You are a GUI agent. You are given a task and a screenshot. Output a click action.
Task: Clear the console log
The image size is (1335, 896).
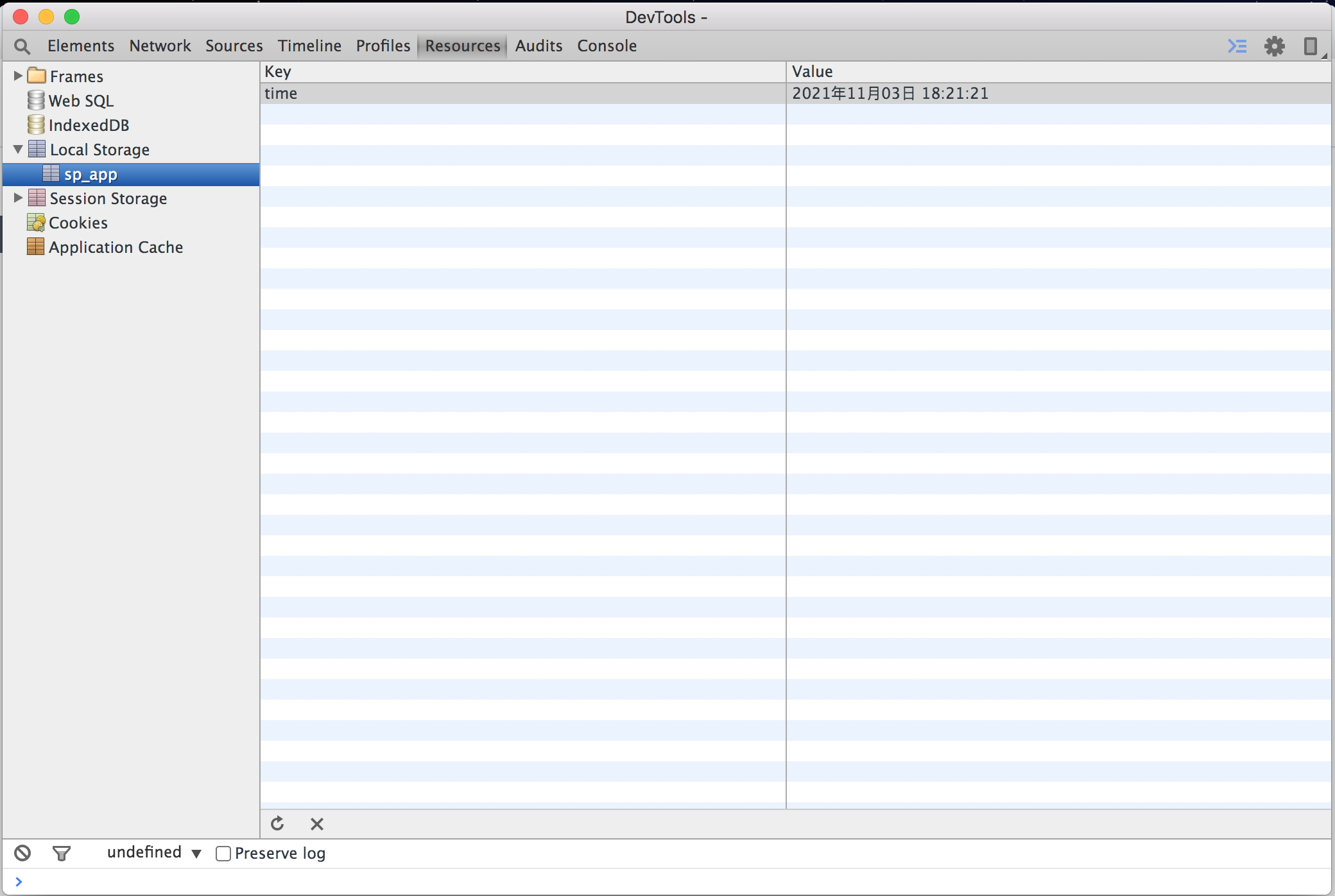coord(22,853)
